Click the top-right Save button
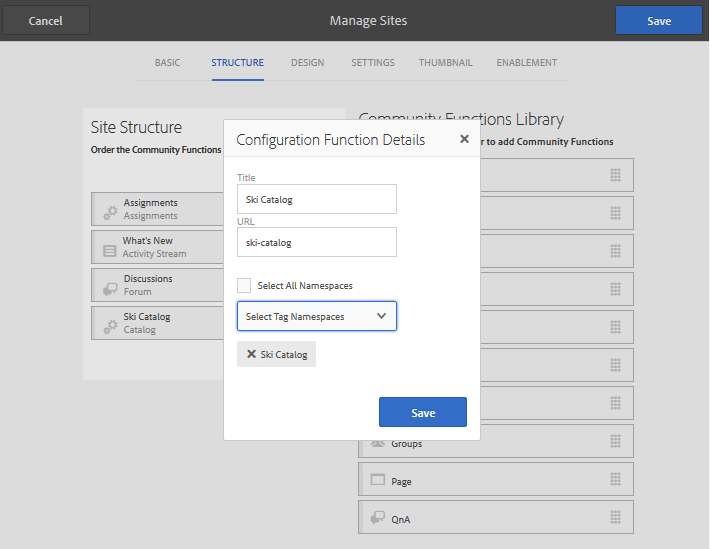 (x=659, y=21)
